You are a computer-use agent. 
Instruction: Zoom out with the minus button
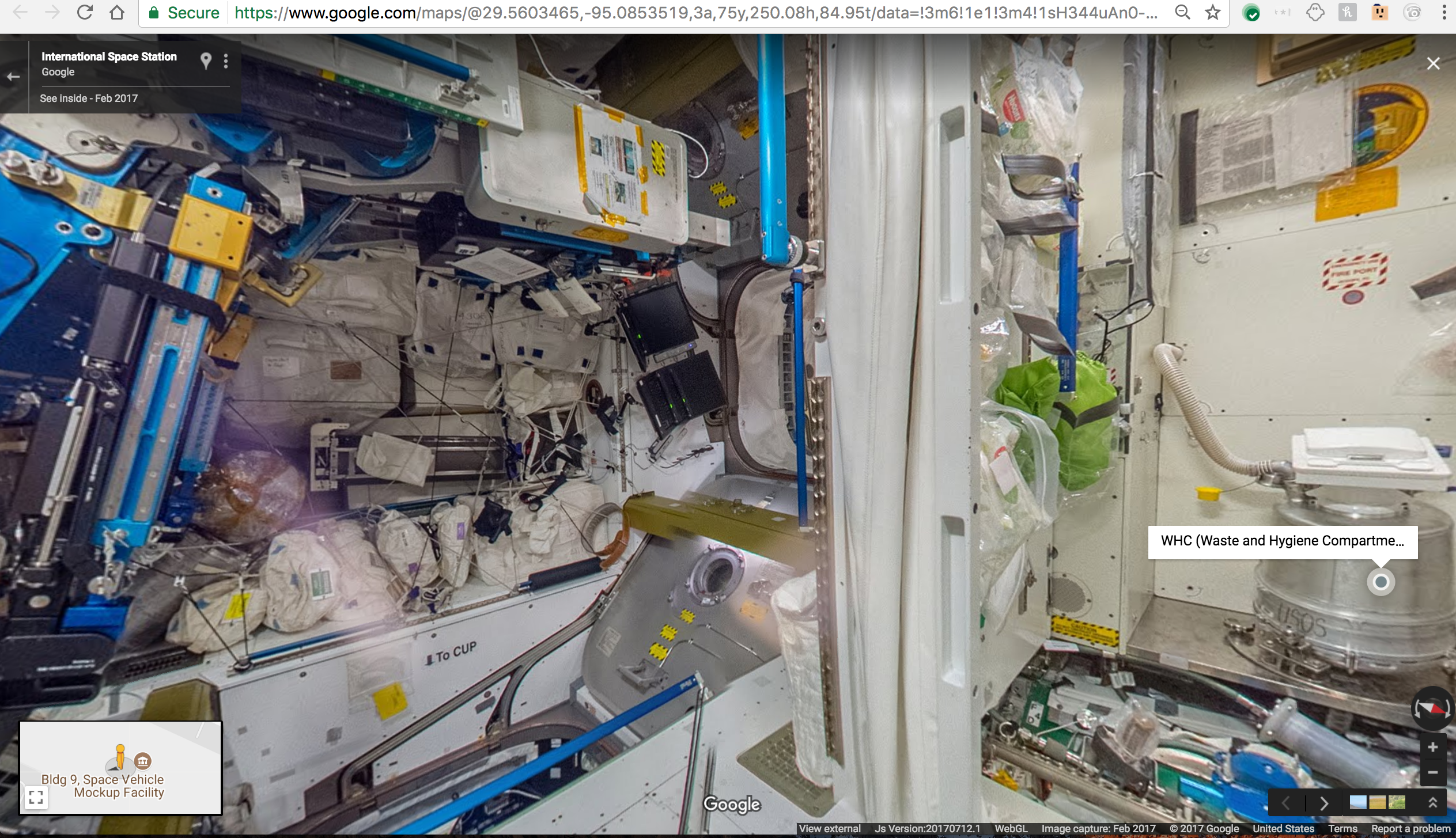pos(1433,773)
